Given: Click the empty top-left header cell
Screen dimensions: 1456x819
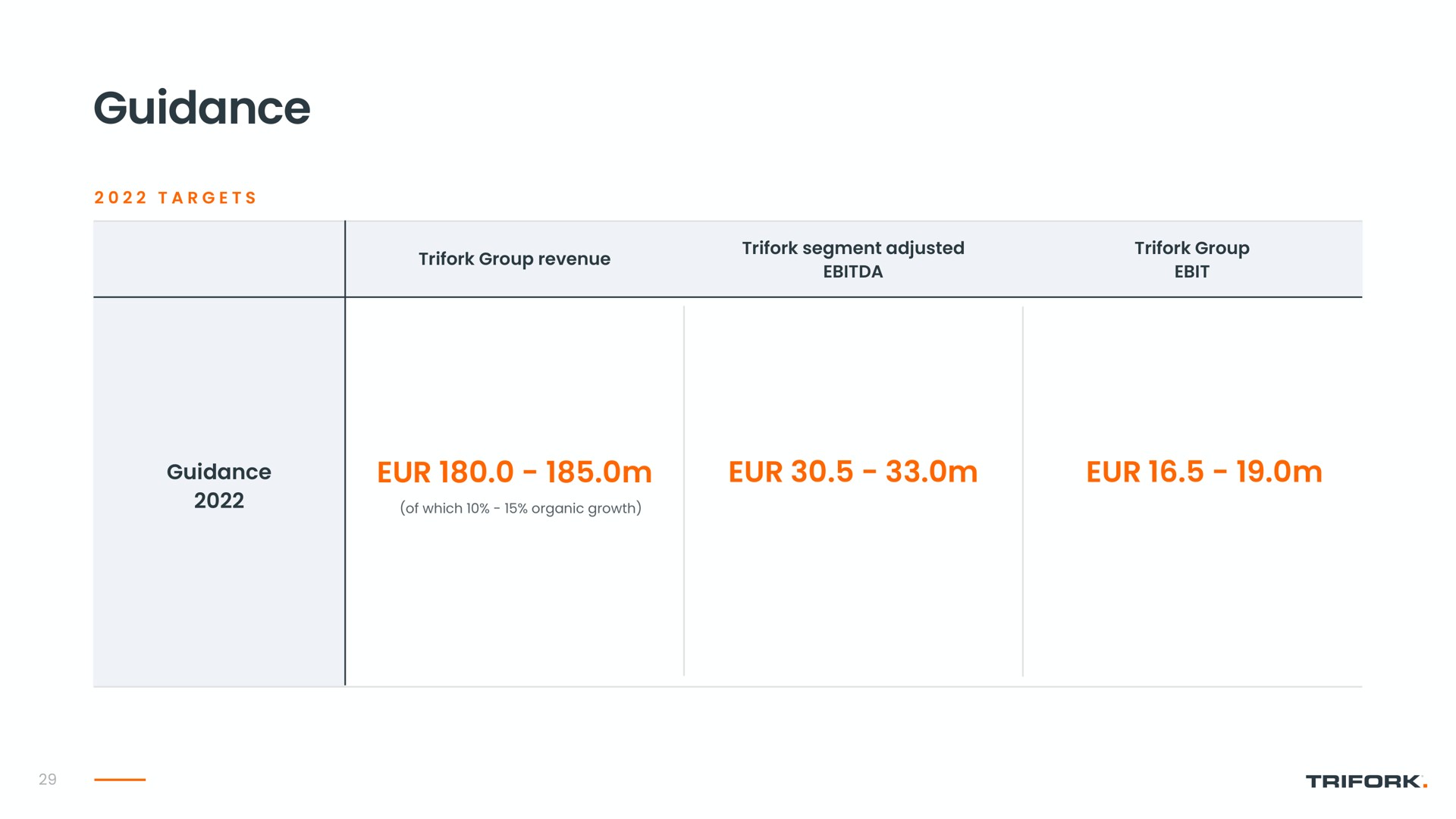Looking at the screenshot, I should point(219,259).
